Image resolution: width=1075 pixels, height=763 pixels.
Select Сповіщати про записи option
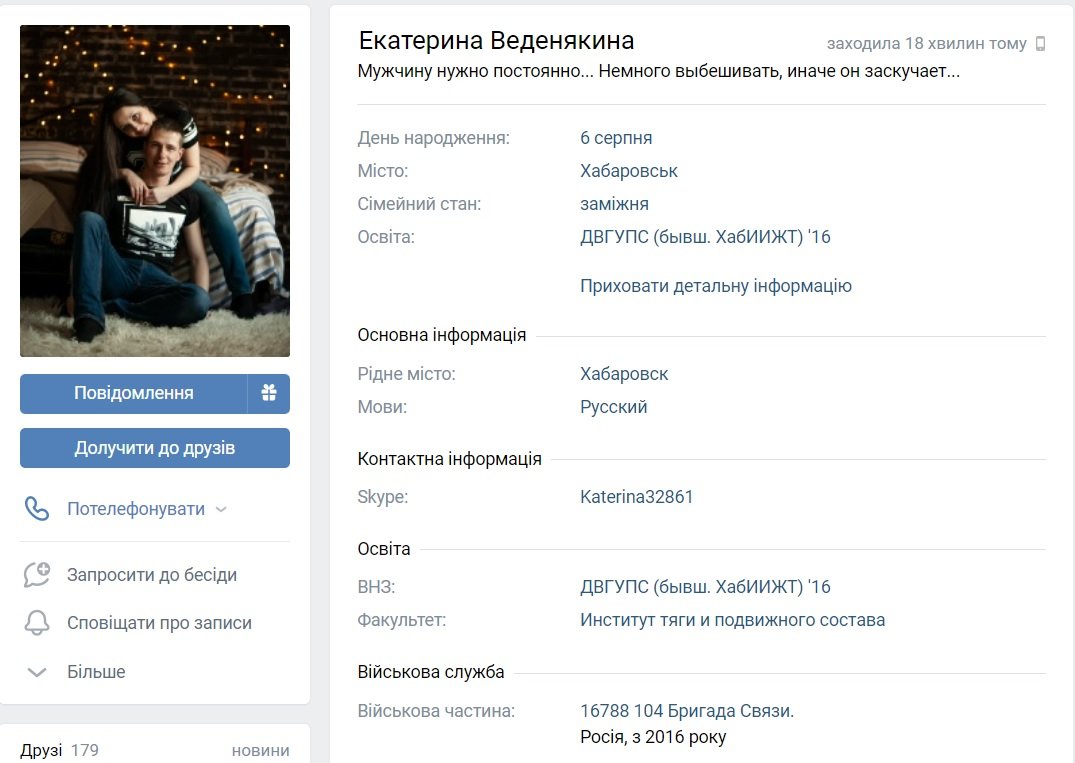[159, 623]
